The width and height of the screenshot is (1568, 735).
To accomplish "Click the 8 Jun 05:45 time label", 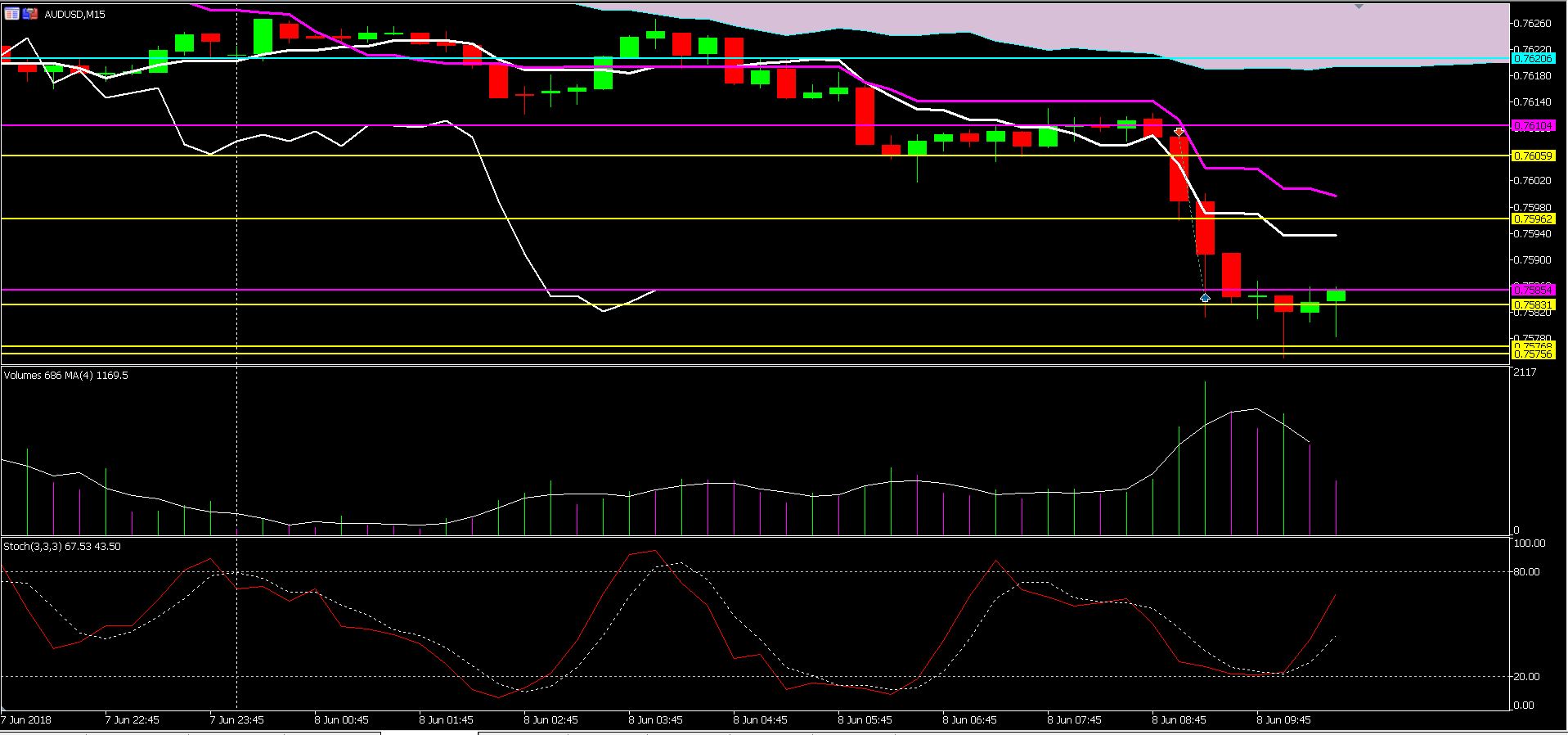I will (x=865, y=721).
